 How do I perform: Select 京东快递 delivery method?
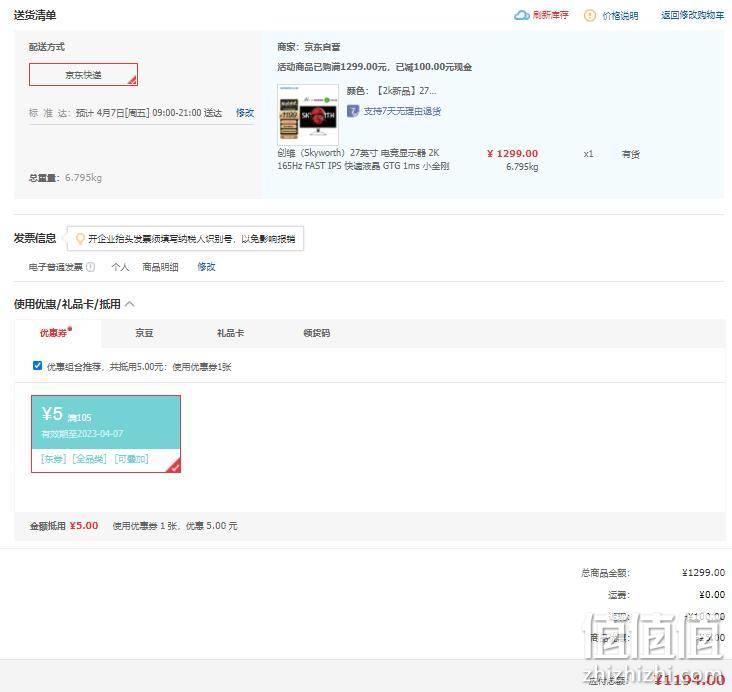84,75
